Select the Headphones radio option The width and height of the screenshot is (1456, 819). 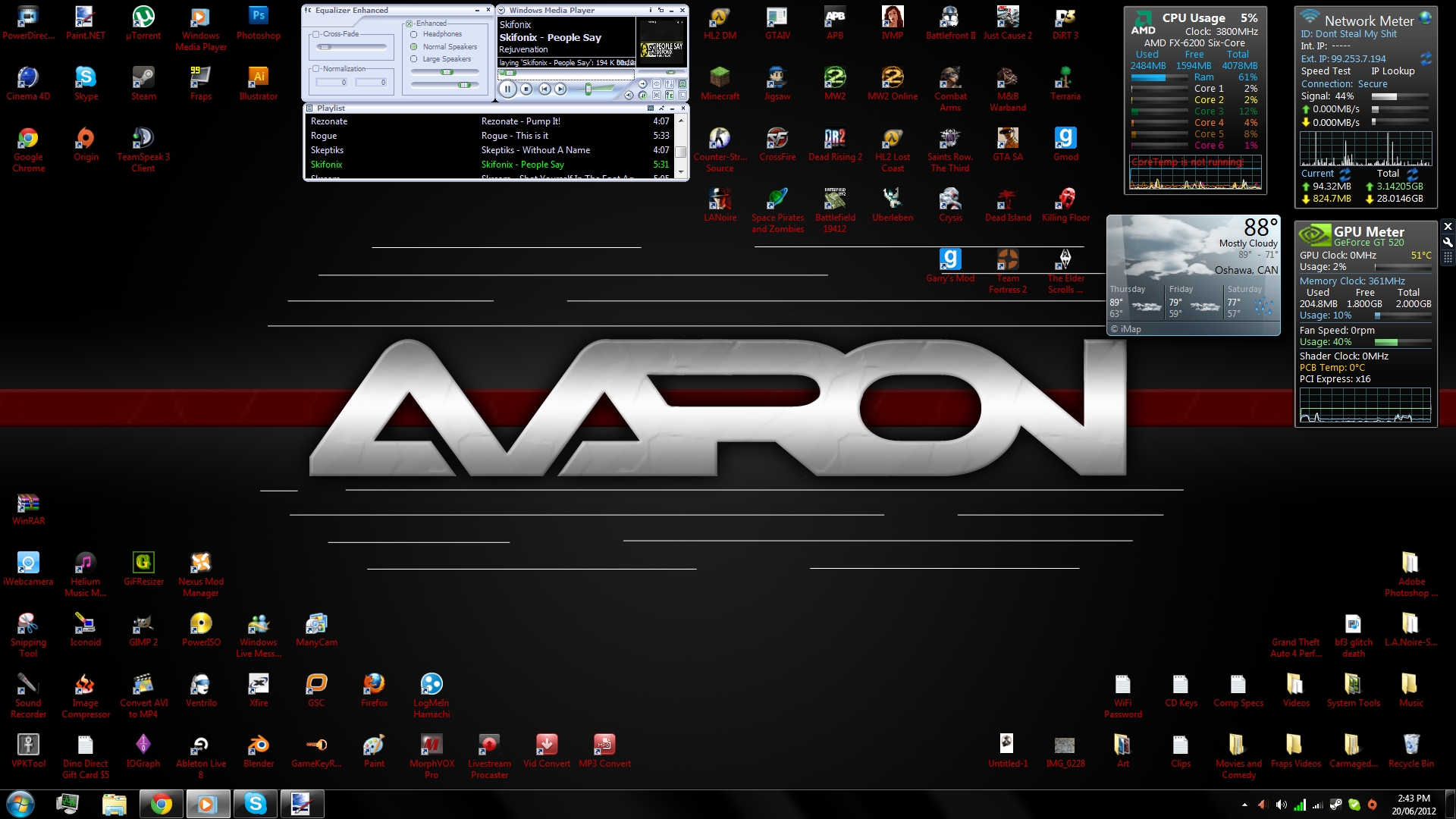(414, 34)
